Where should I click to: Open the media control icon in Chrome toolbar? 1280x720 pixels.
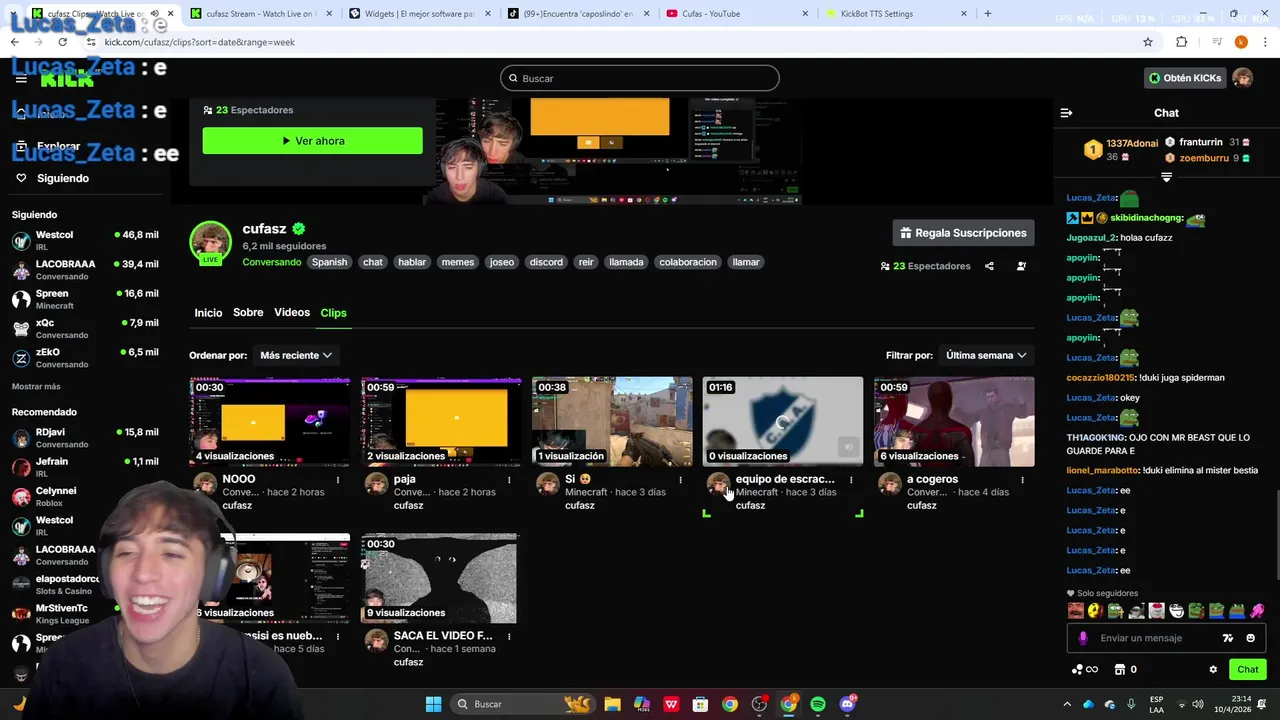(x=1216, y=42)
